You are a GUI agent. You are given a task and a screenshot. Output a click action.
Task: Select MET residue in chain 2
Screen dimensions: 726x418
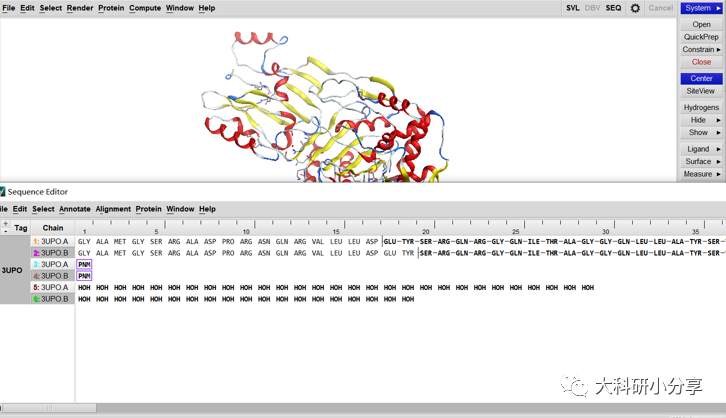tap(120, 253)
